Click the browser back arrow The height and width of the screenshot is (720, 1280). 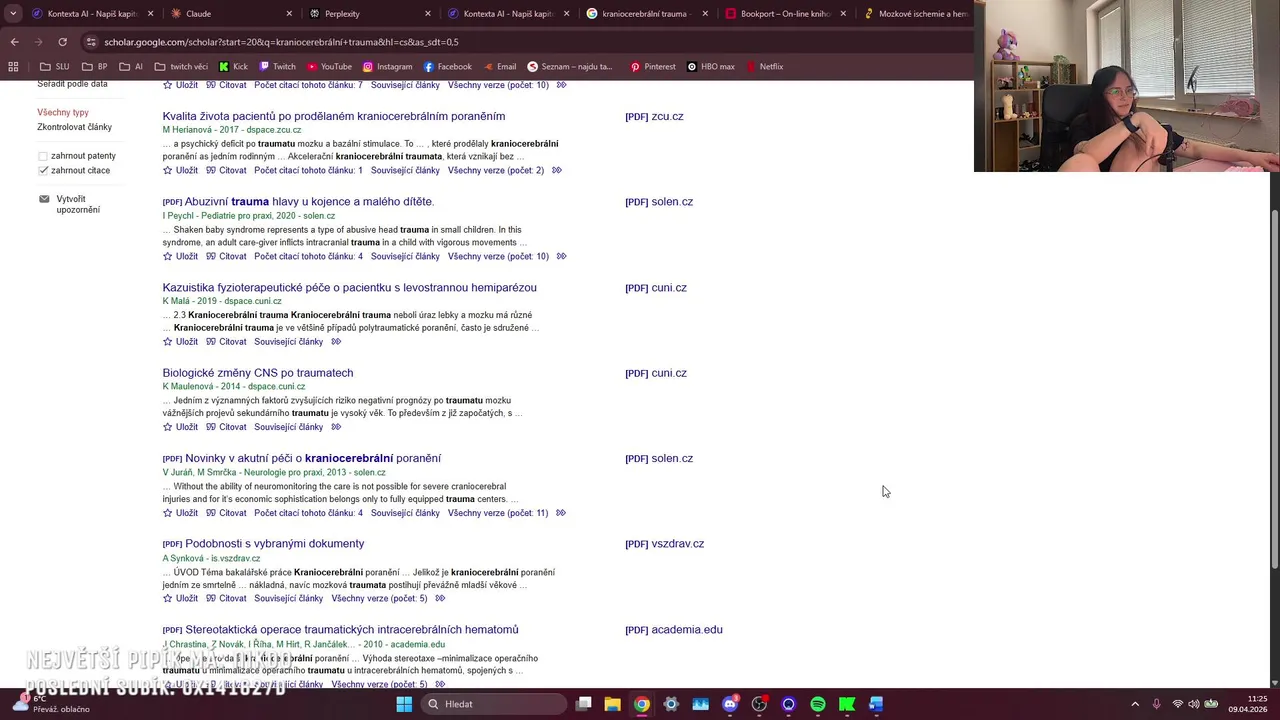pyautogui.click(x=14, y=42)
